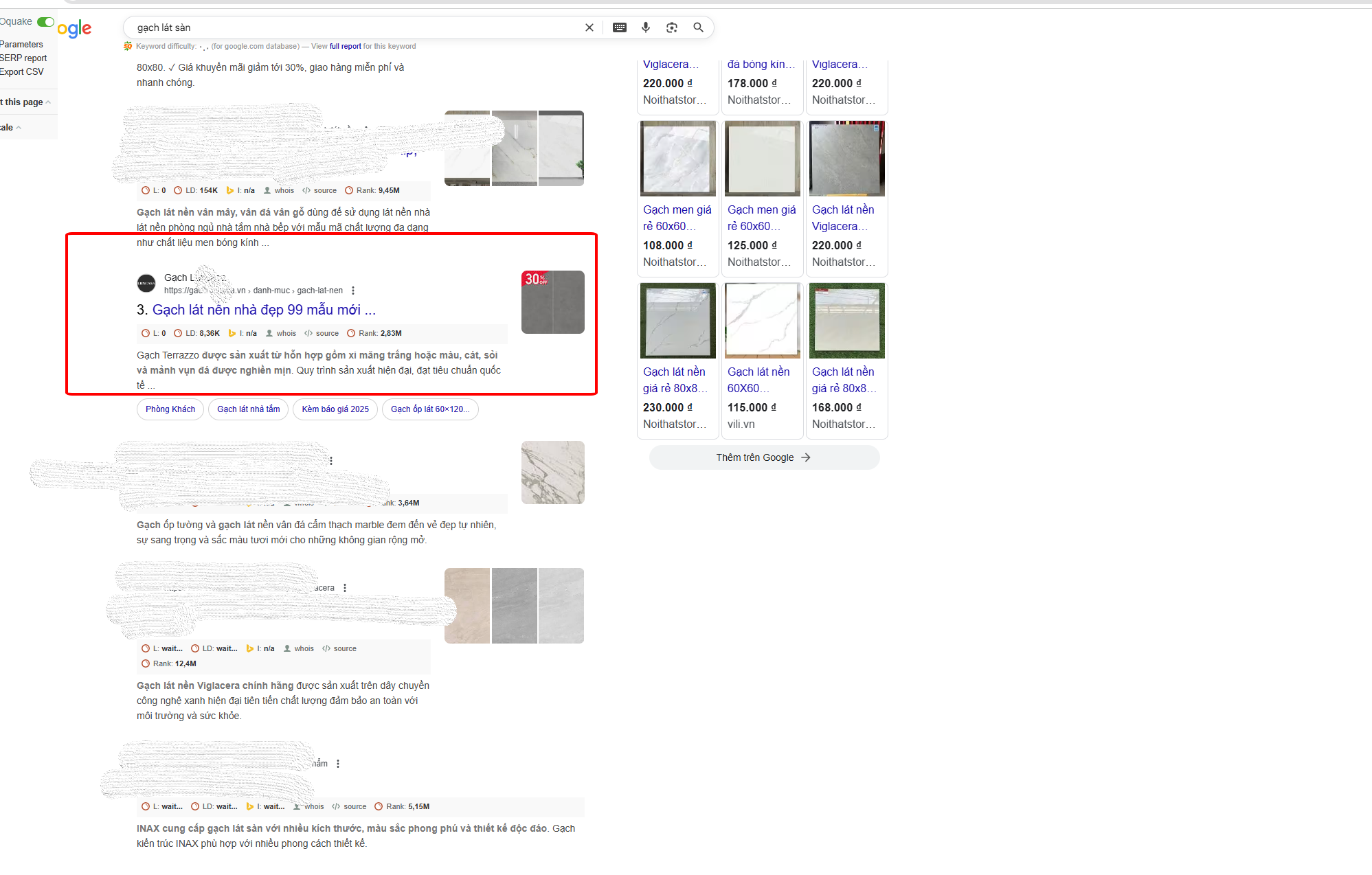Open 'Gạch lát nền nhà đẹp 99 mẫu mới' link
1372x875 pixels.
click(264, 310)
